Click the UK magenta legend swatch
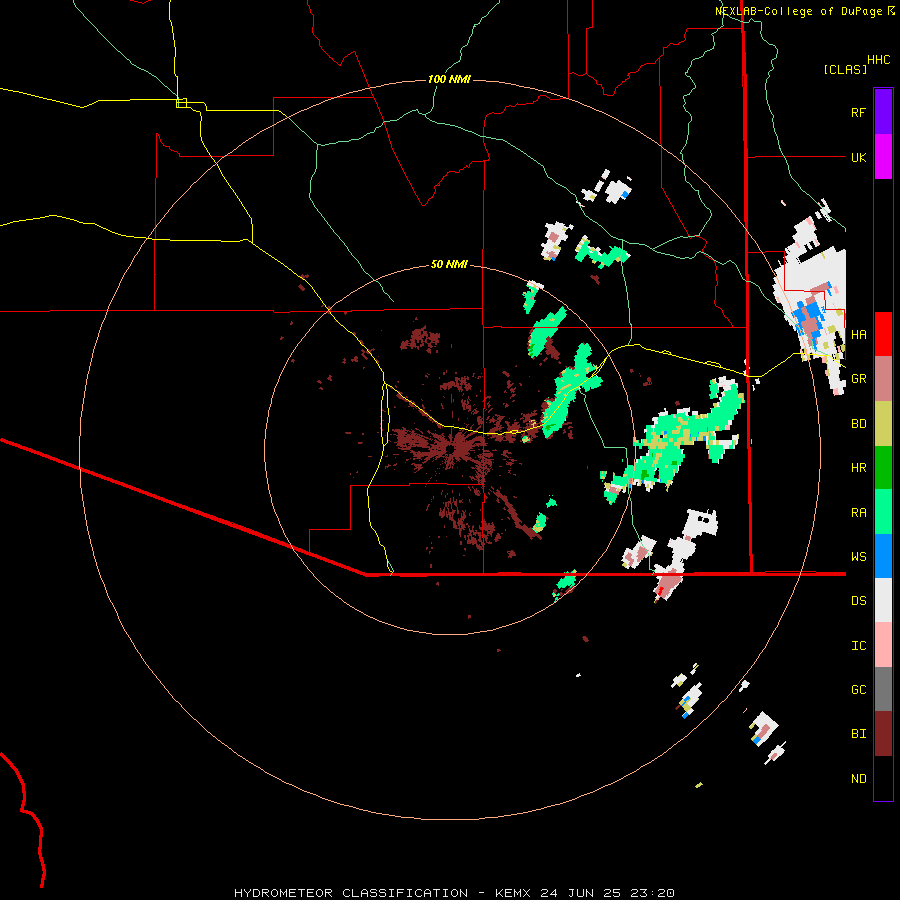Viewport: 900px width, 900px height. click(883, 157)
